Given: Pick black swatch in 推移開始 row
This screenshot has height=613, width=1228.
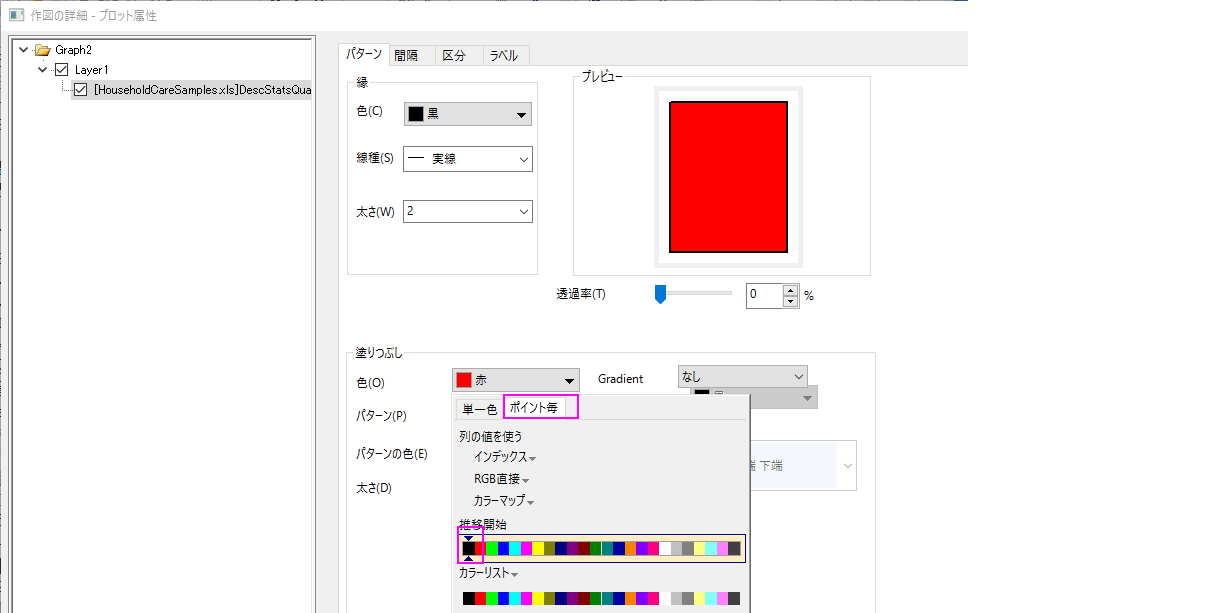Looking at the screenshot, I should pos(469,548).
